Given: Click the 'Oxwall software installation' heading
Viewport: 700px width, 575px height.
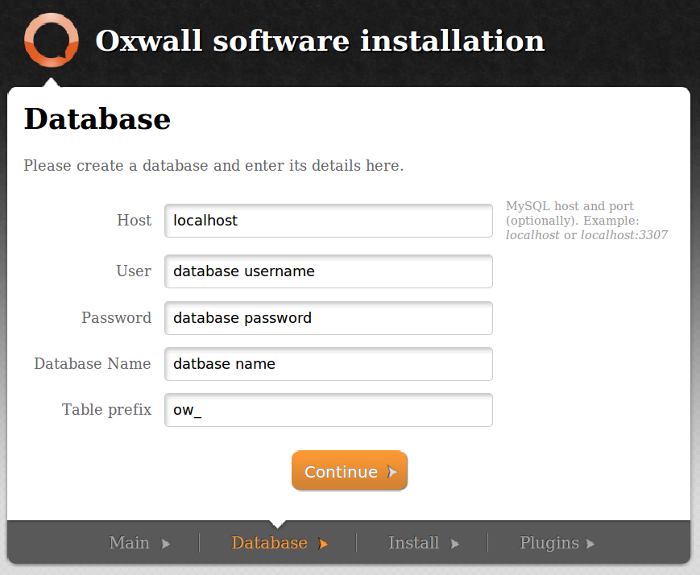Looking at the screenshot, I should pos(320,41).
